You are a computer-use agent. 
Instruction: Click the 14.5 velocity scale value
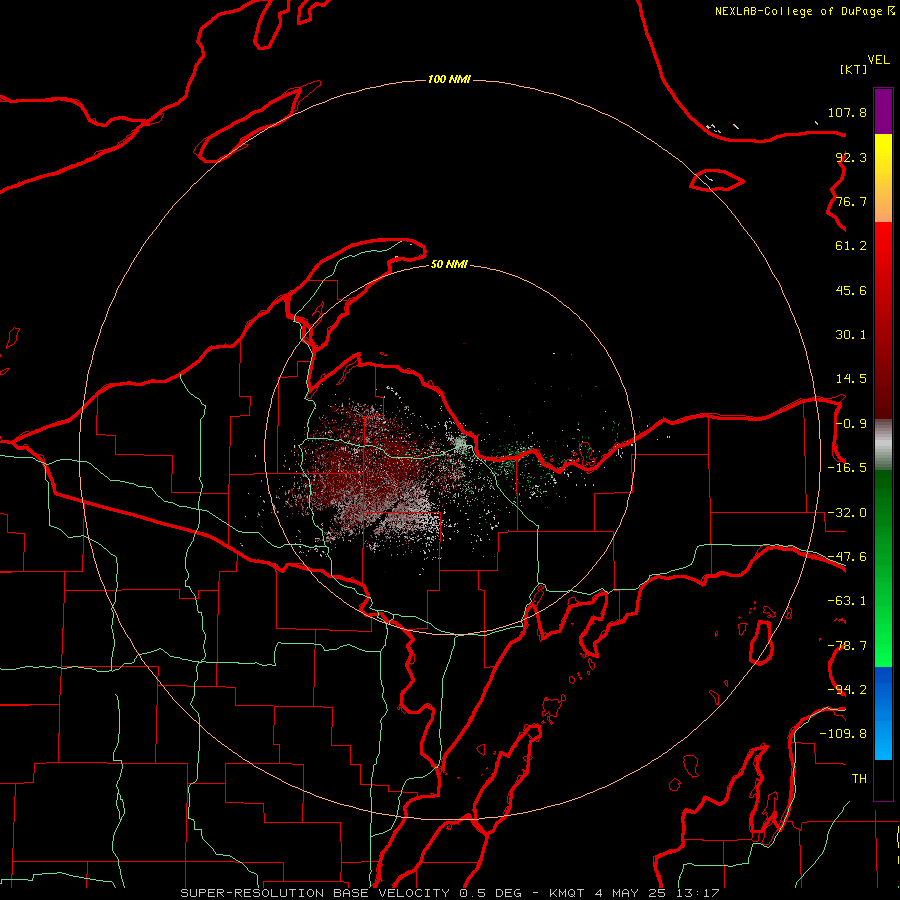click(x=851, y=379)
